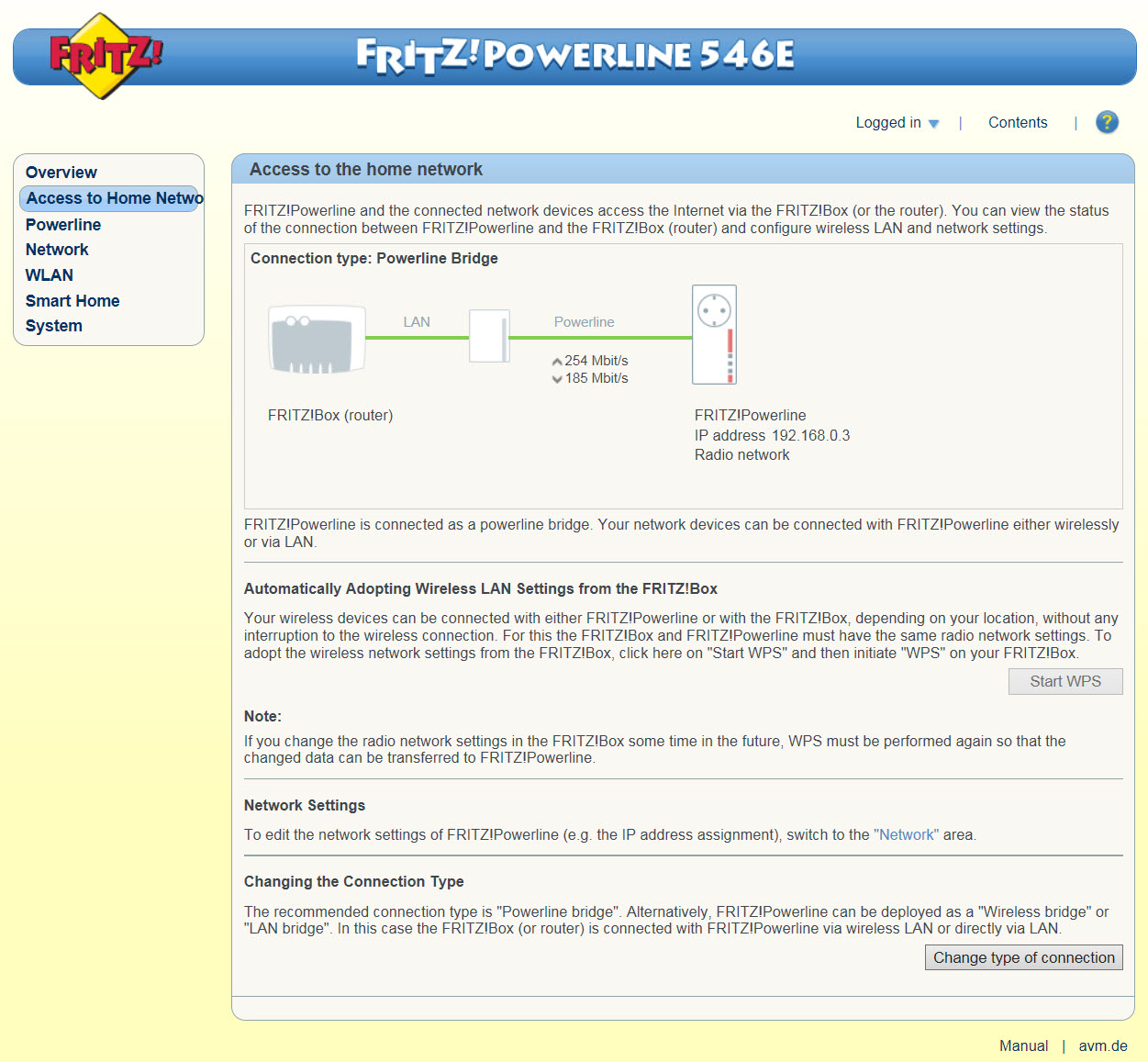Image resolution: width=1148 pixels, height=1062 pixels.
Task: Click the 254 Mbit/s value
Action: click(x=596, y=361)
